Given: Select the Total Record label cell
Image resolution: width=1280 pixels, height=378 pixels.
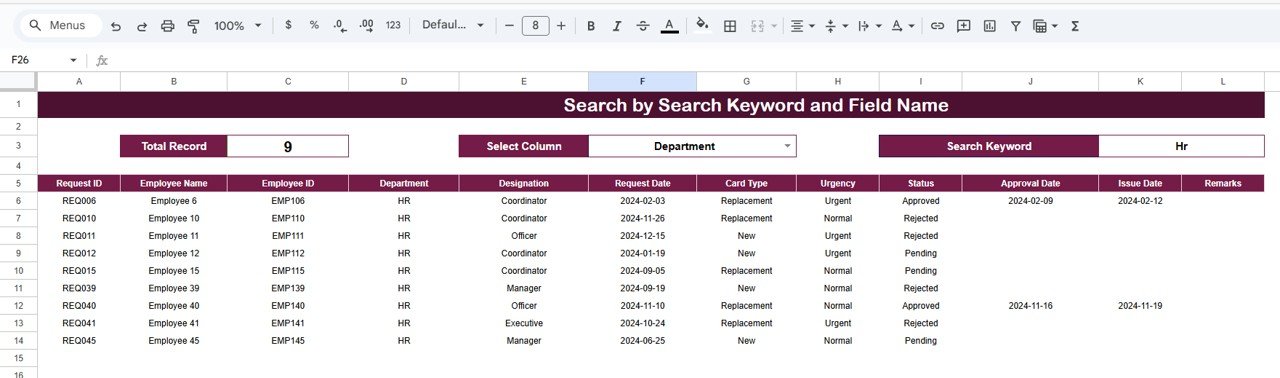Looking at the screenshot, I should coord(174,146).
